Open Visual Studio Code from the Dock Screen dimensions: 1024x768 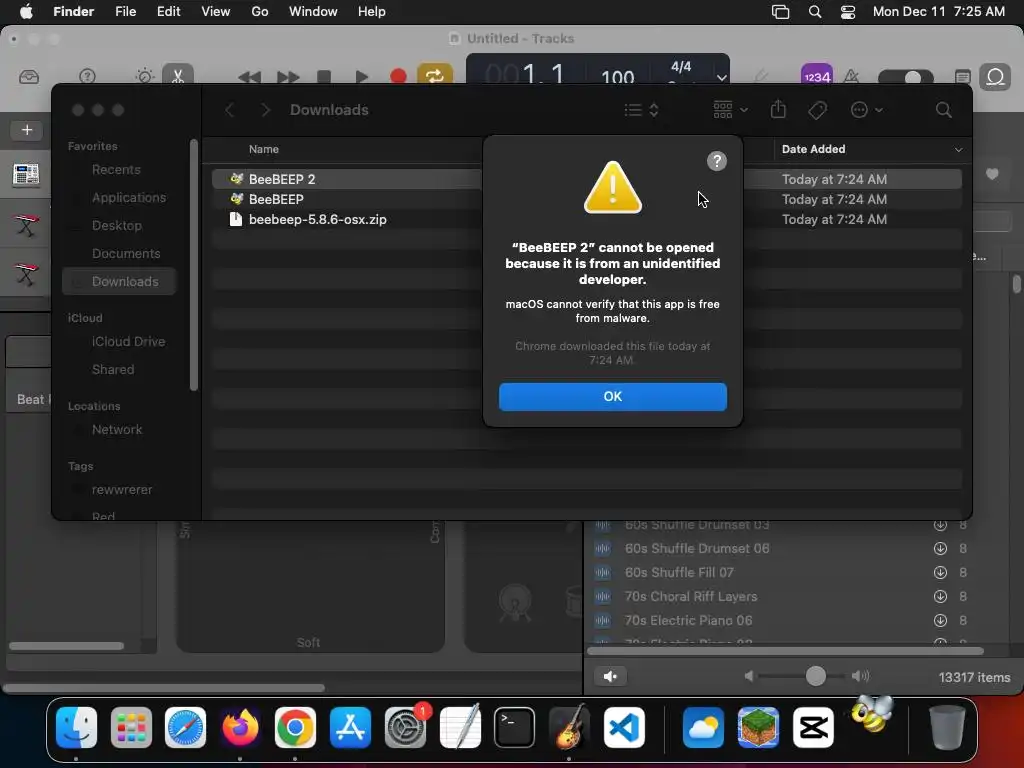(x=624, y=727)
